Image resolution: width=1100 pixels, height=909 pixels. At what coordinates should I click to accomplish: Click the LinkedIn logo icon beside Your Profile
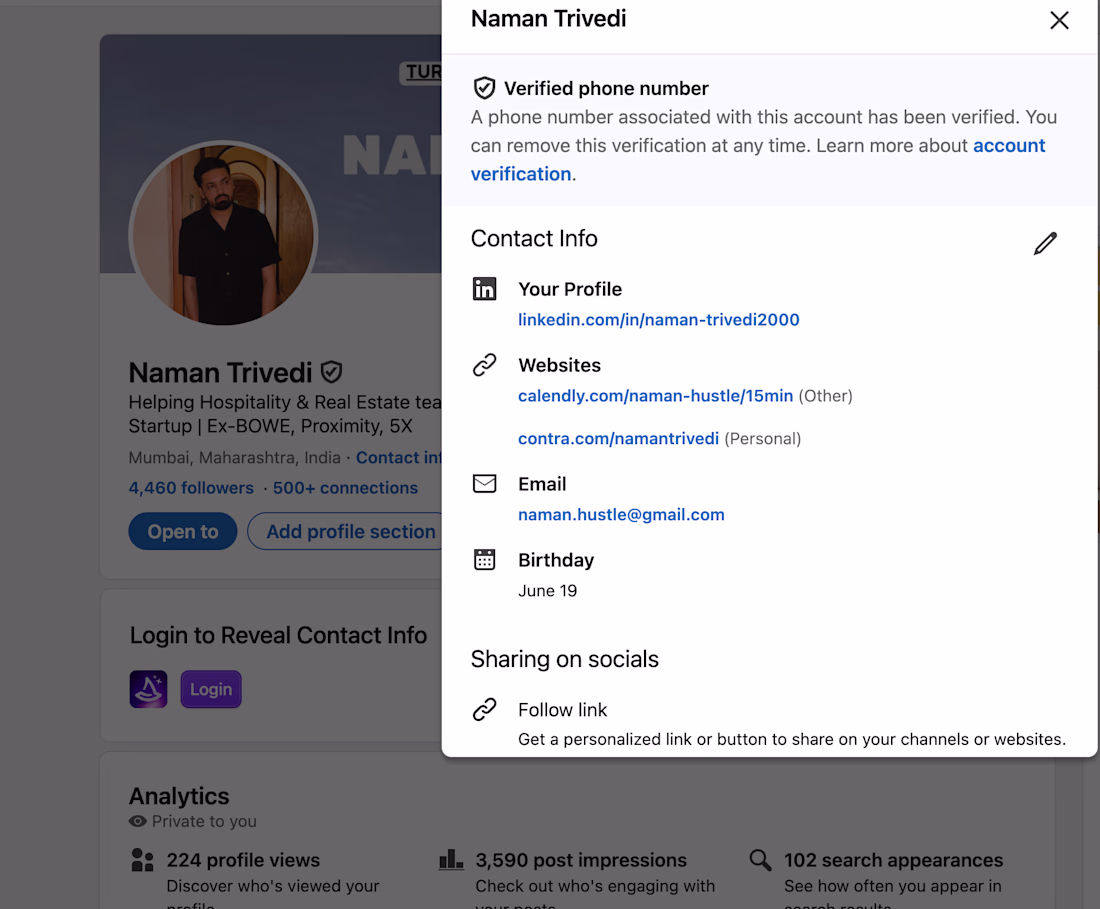(485, 290)
